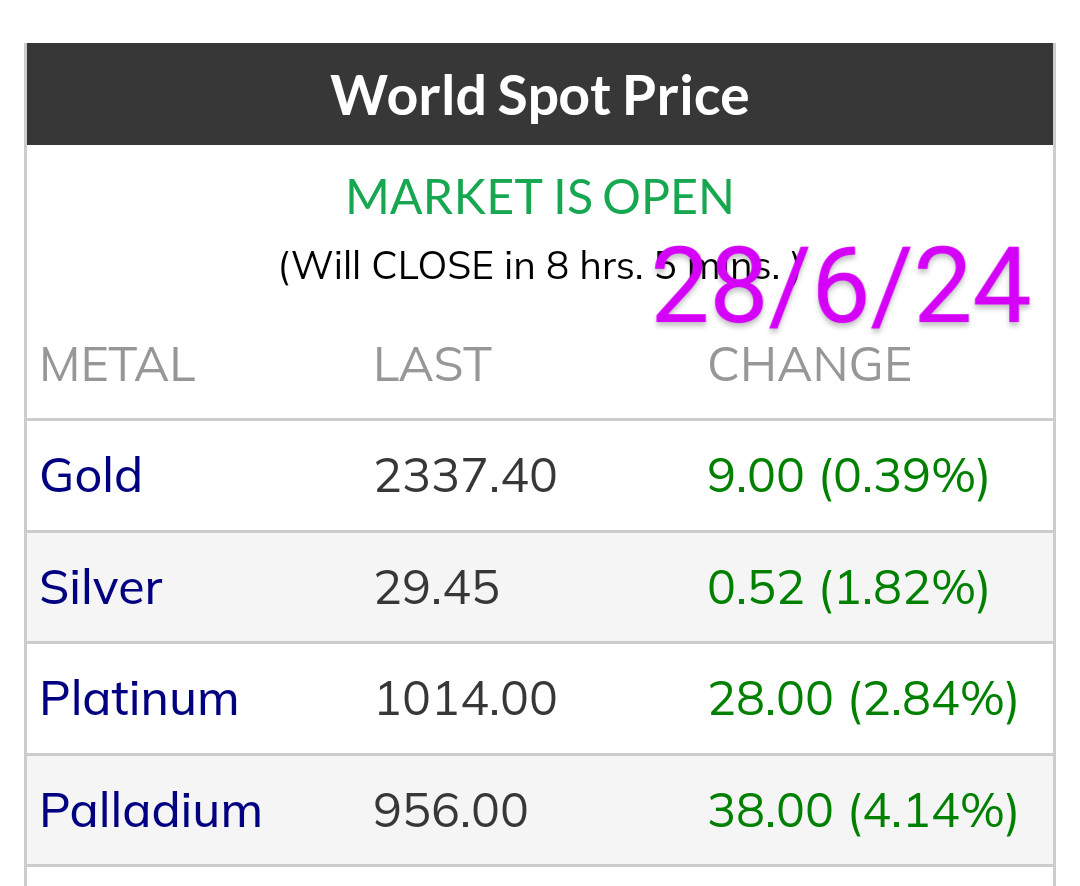
Task: Click the METAL column header
Action: click(x=117, y=365)
